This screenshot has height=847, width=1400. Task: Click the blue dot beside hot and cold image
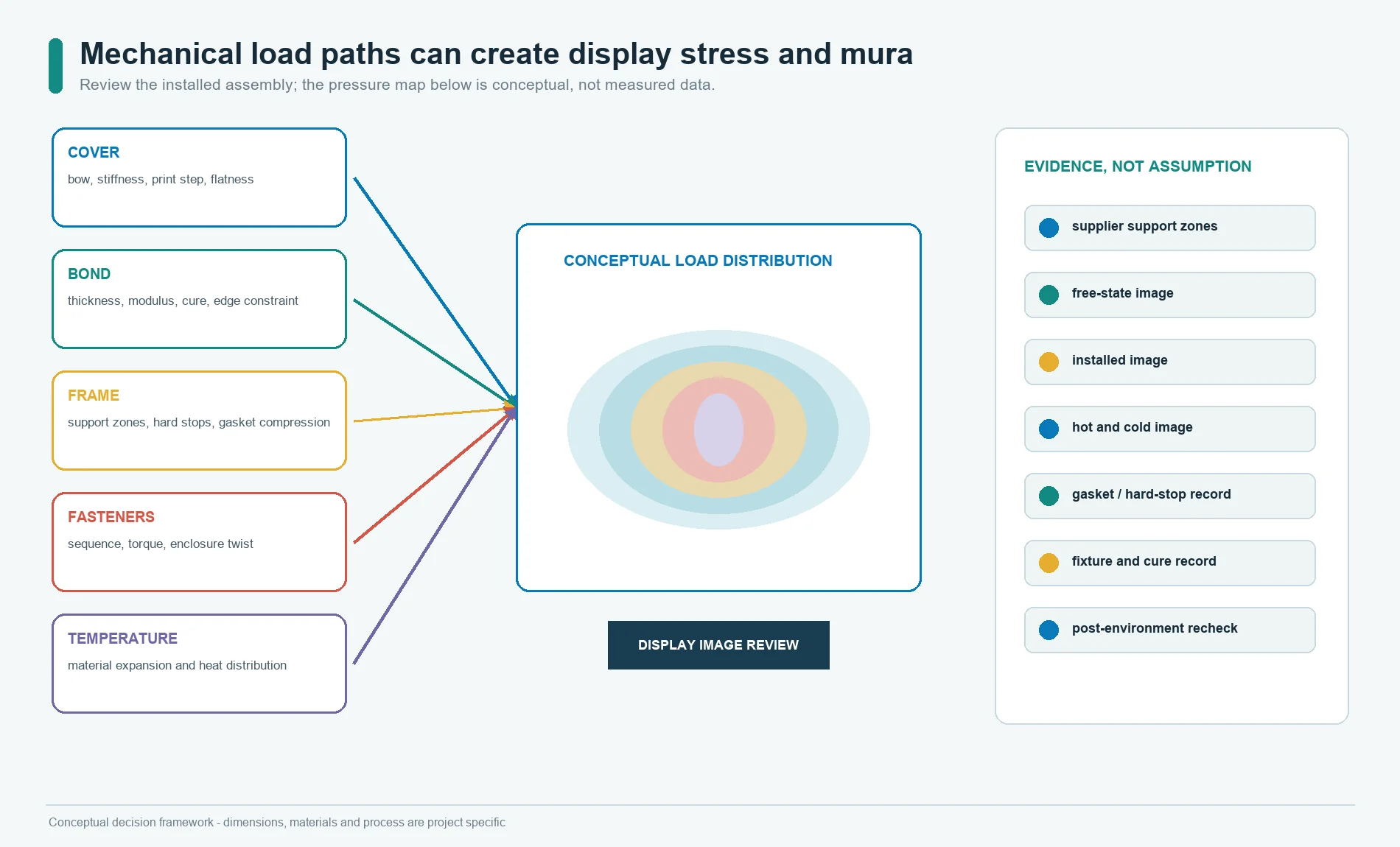pos(1049,429)
